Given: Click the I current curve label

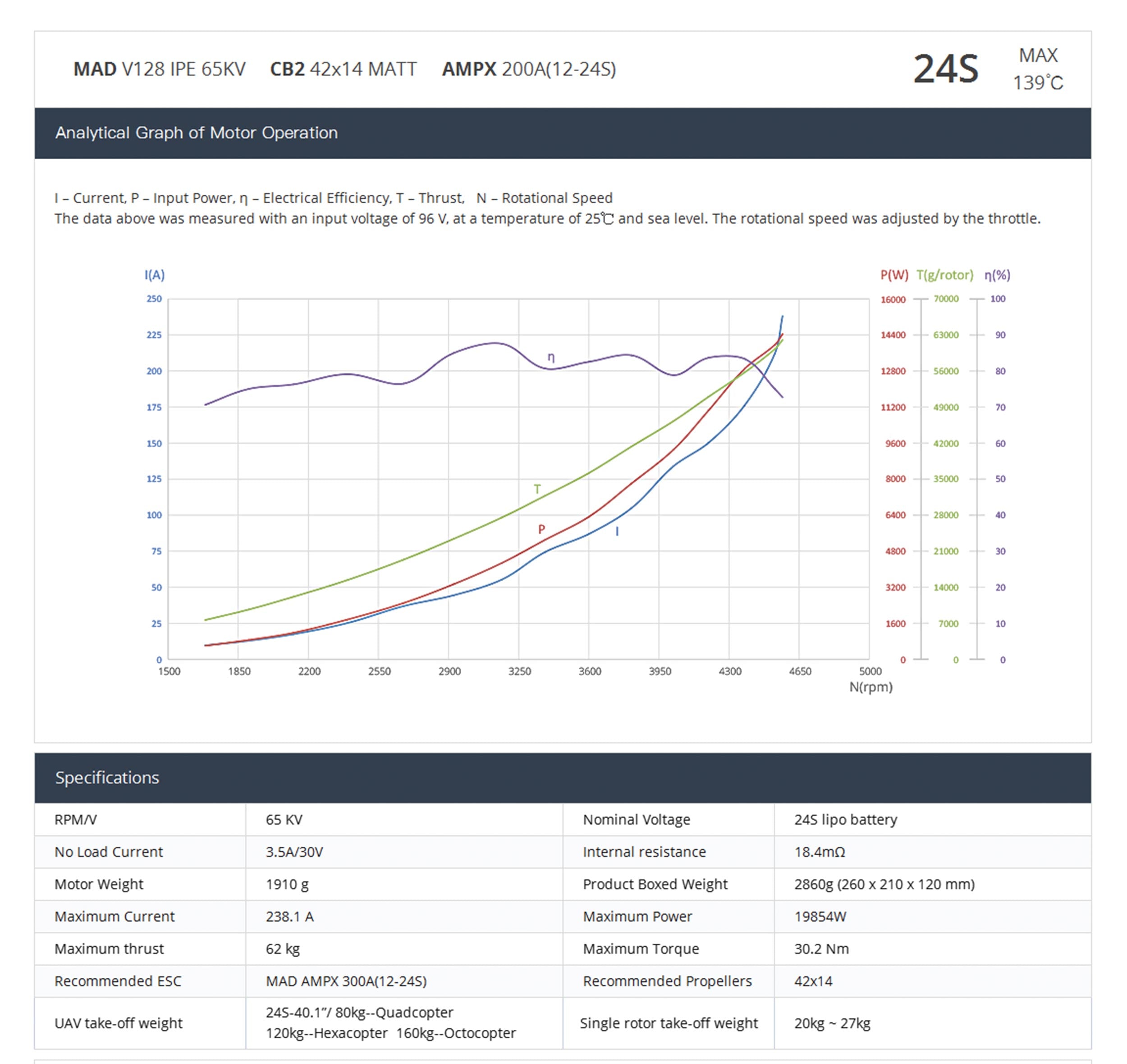Looking at the screenshot, I should tap(617, 532).
